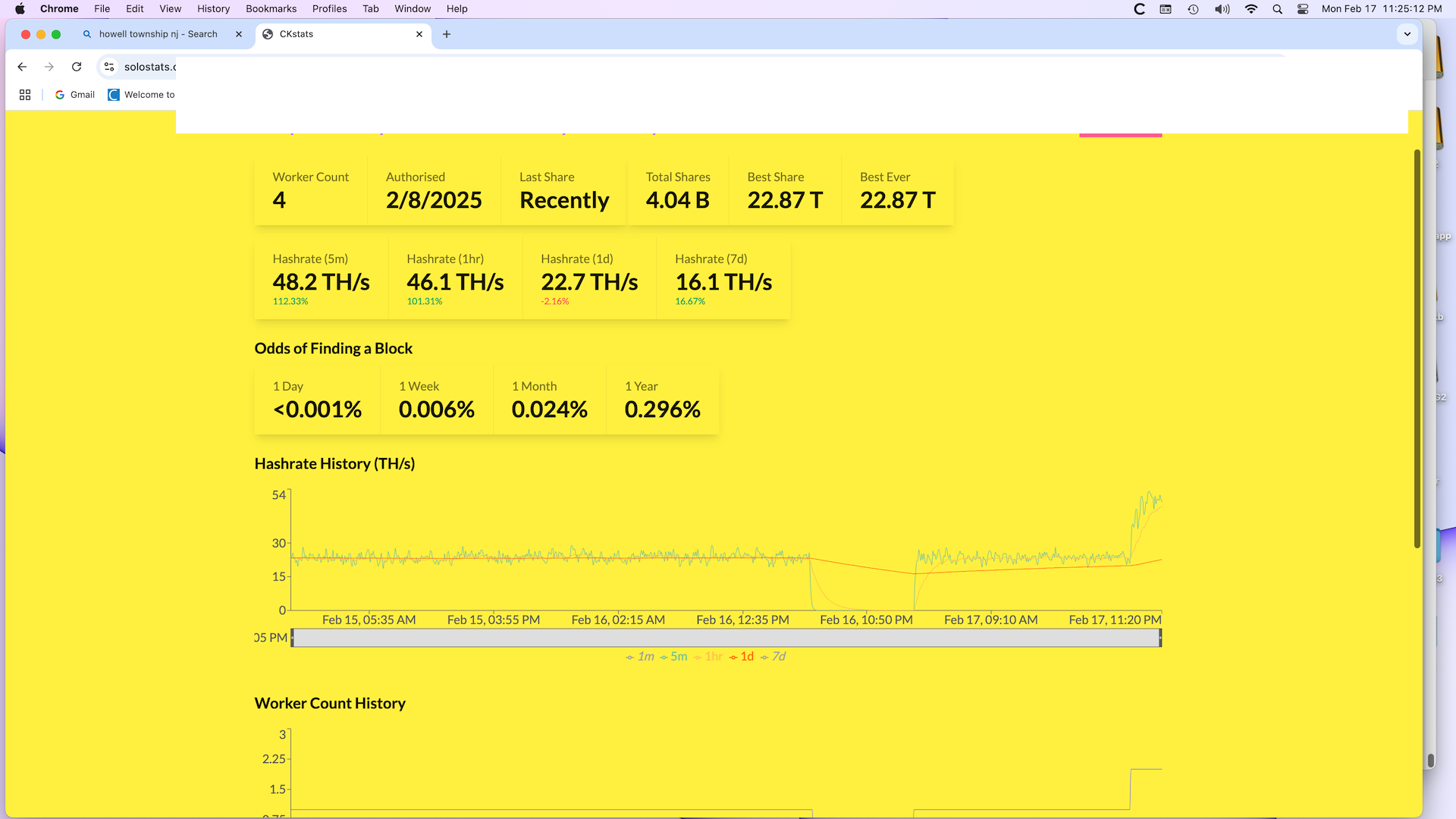Screen dimensions: 1456x819
Task: Go back to the previous page
Action: [22, 67]
